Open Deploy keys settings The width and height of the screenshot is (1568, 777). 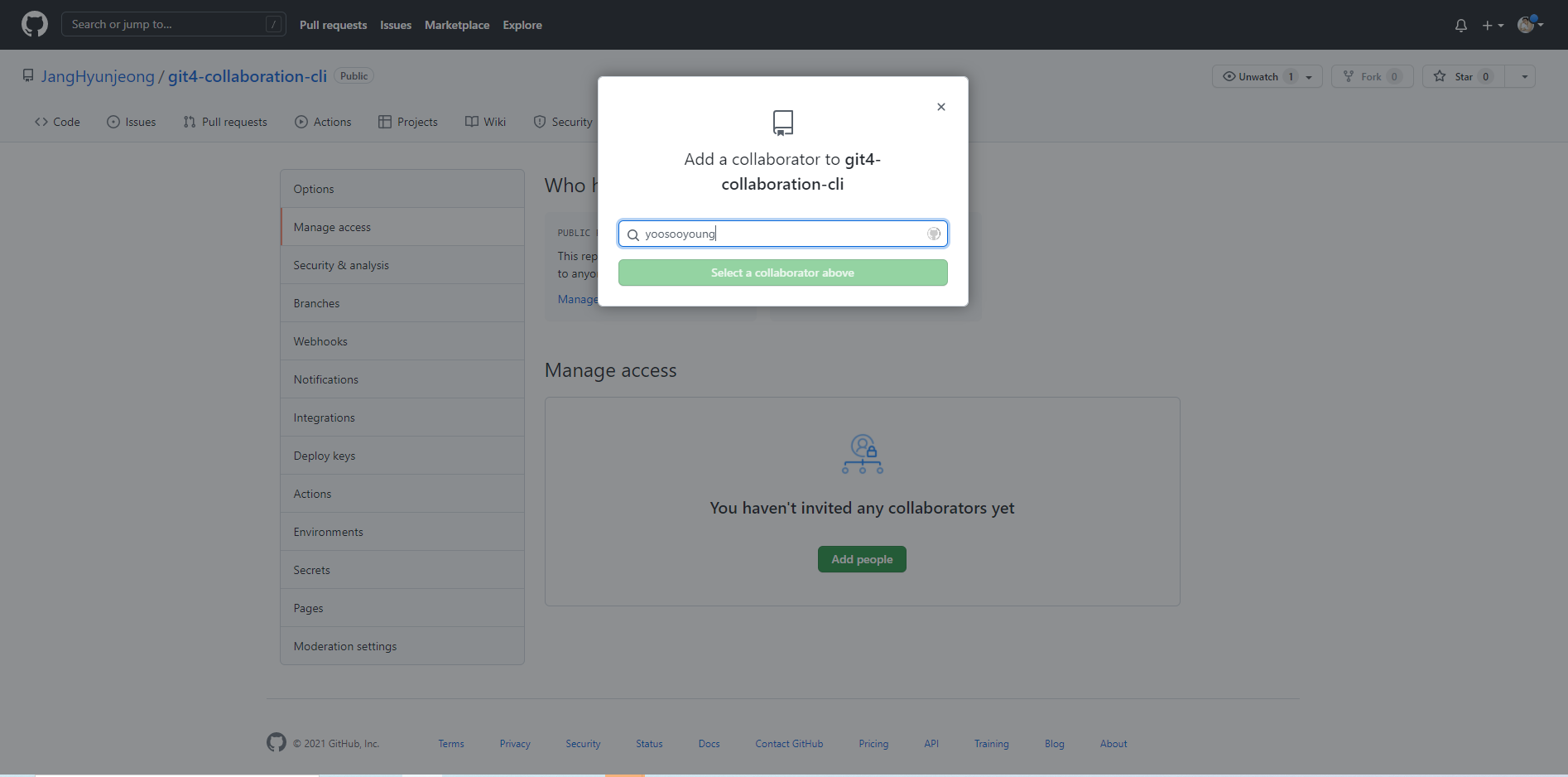pyautogui.click(x=402, y=456)
